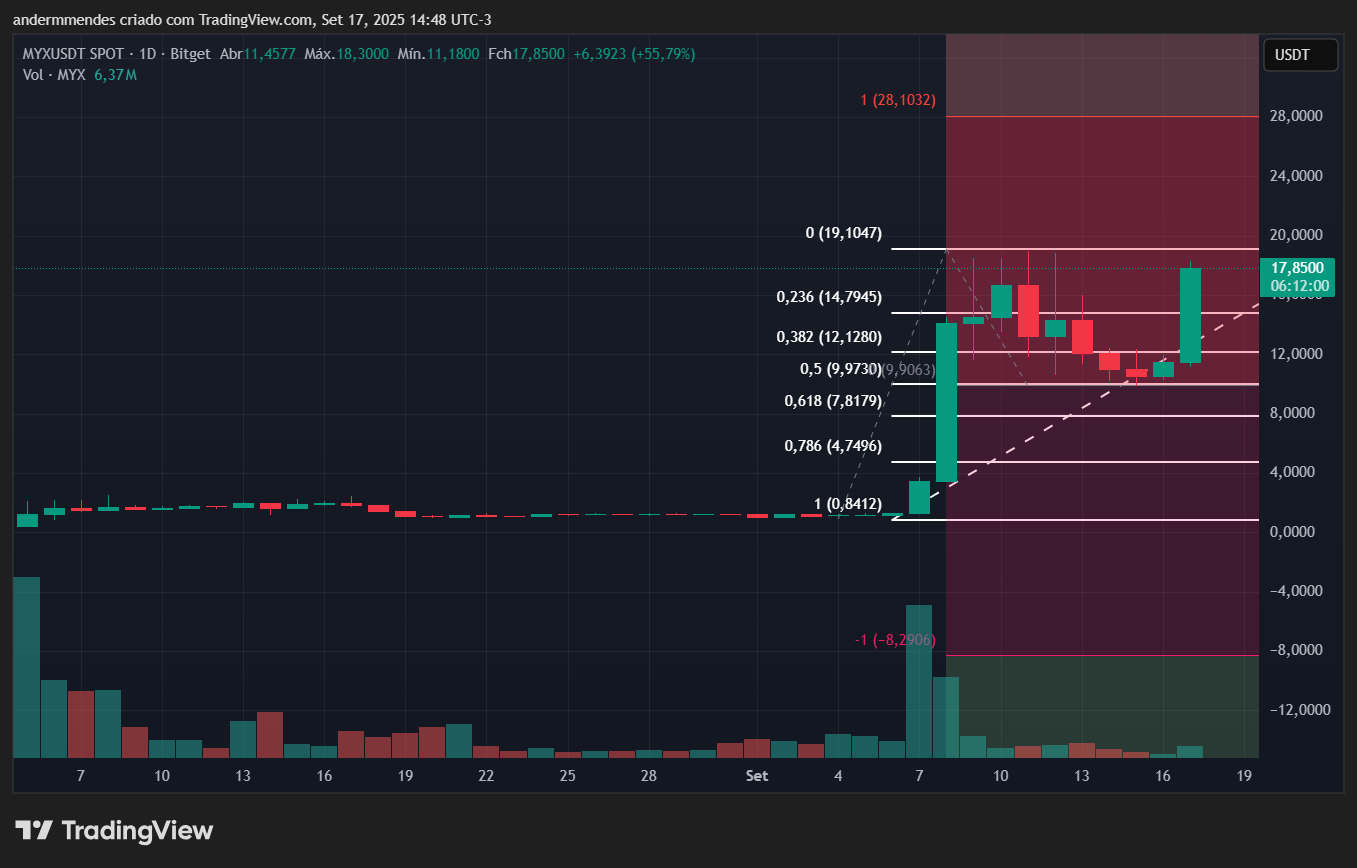The width and height of the screenshot is (1357, 868).
Task: Click the 22 date label on time axis
Action: (x=486, y=776)
